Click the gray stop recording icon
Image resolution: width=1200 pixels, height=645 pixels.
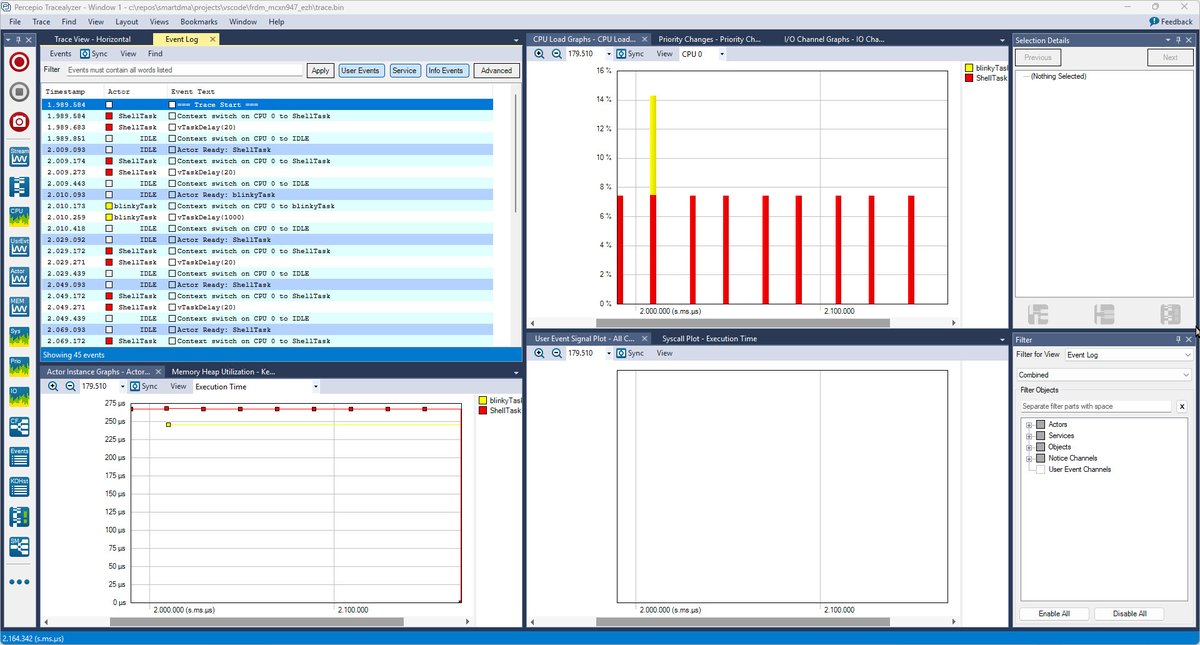point(19,92)
